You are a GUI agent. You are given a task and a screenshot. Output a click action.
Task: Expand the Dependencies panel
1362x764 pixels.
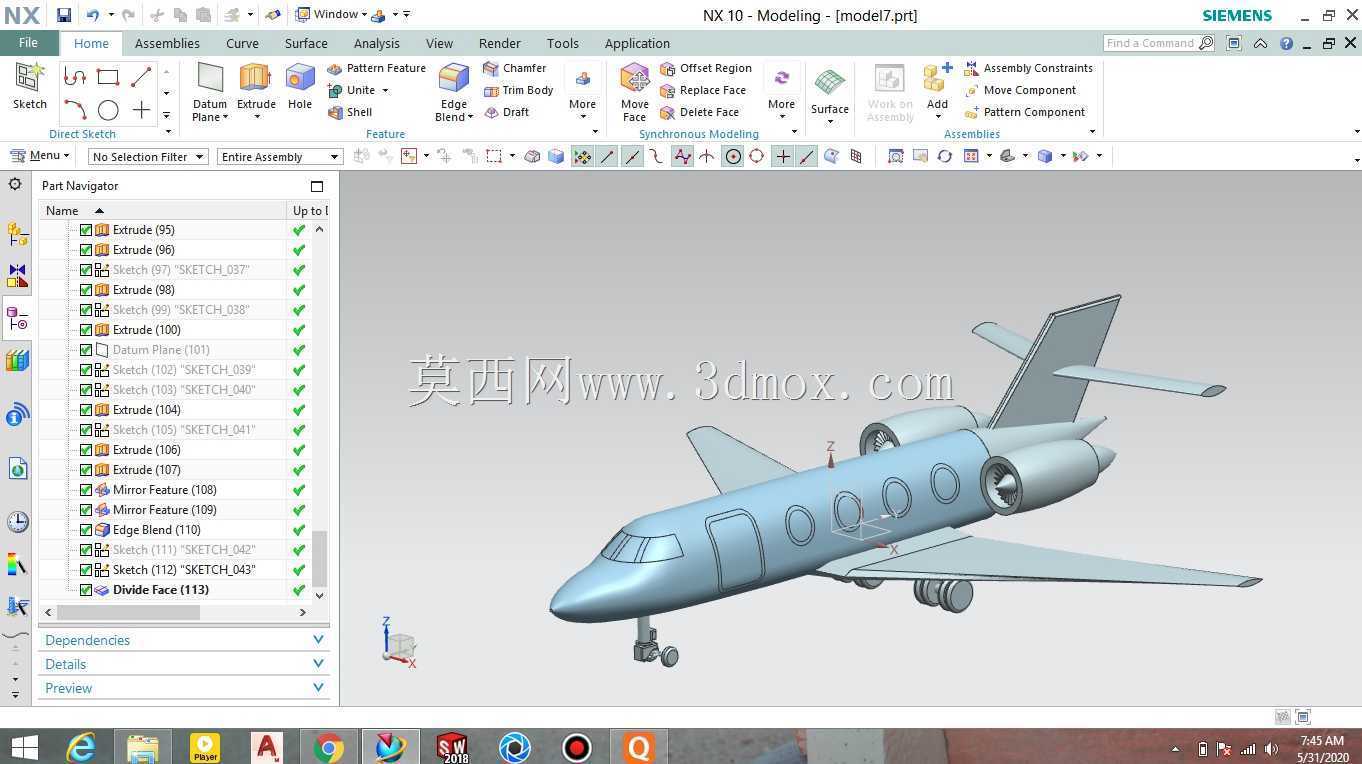(184, 640)
